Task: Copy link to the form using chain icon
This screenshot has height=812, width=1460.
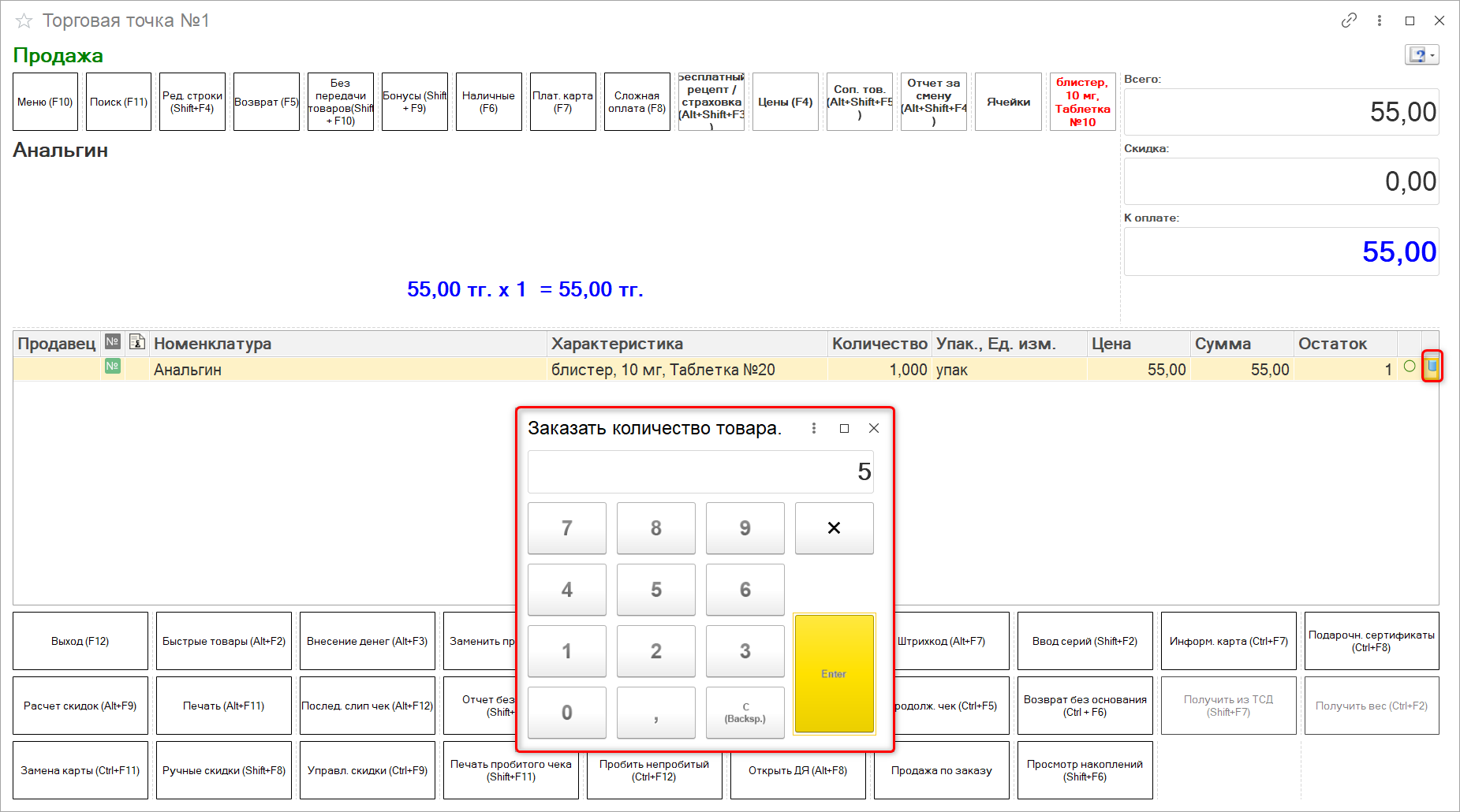Action: click(x=1349, y=20)
